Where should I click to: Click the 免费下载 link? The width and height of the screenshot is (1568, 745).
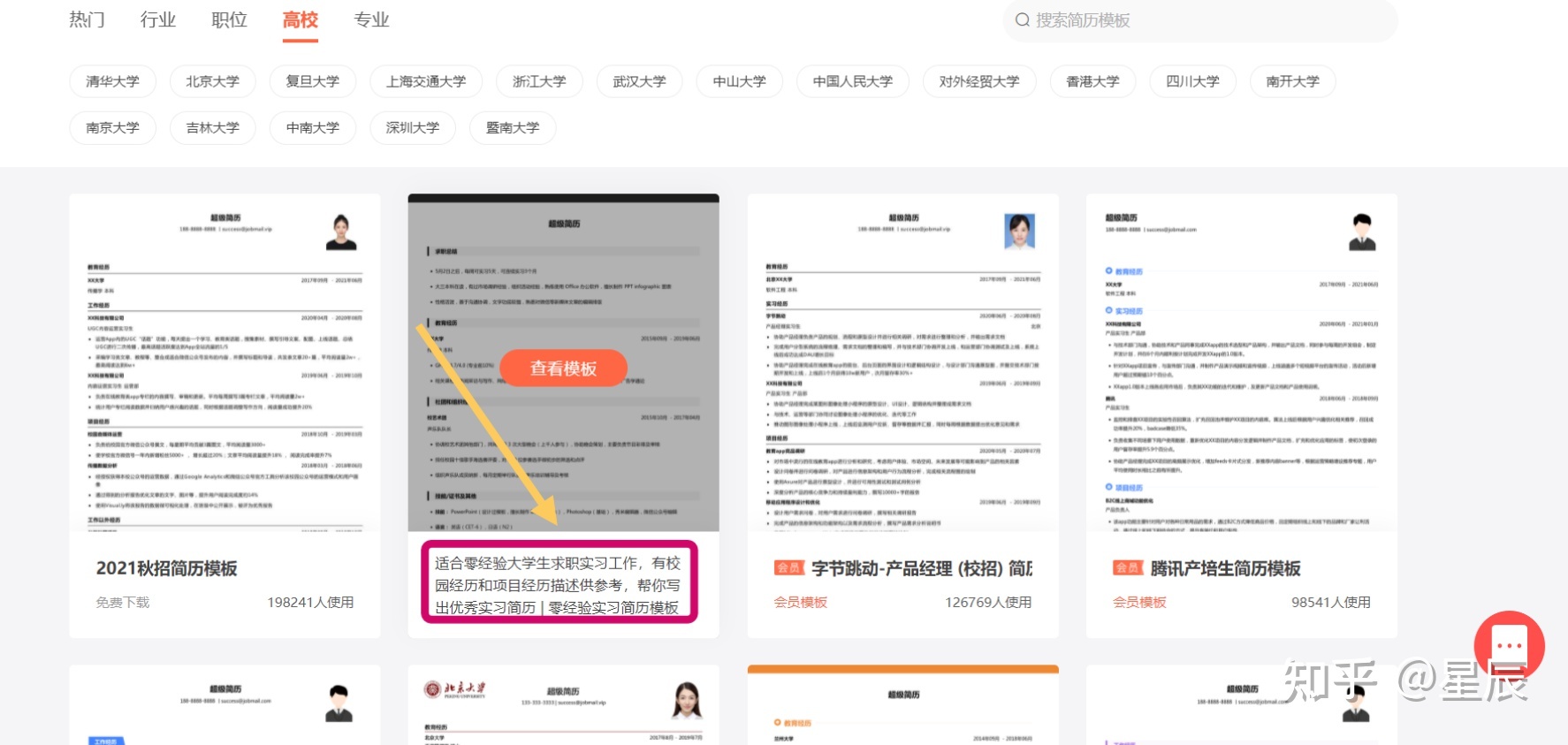tap(123, 602)
